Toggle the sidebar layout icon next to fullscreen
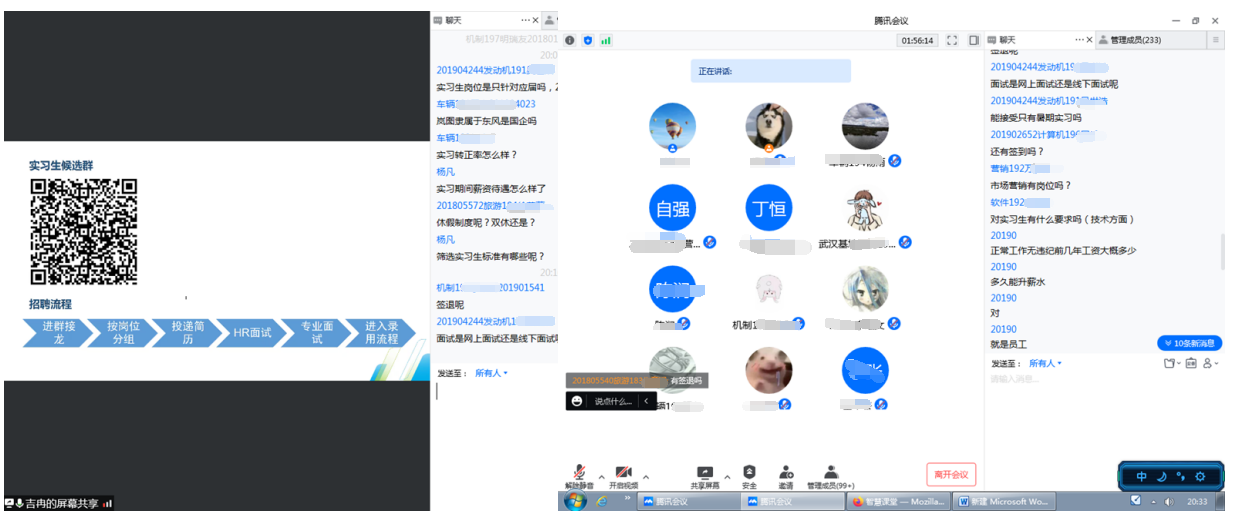This screenshot has height=516, width=1240. click(x=974, y=40)
